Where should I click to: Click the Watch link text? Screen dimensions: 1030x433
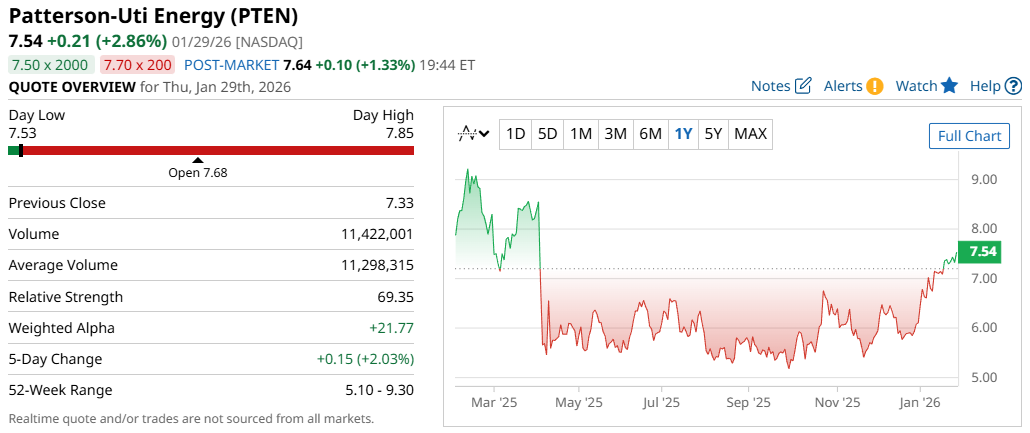point(916,86)
